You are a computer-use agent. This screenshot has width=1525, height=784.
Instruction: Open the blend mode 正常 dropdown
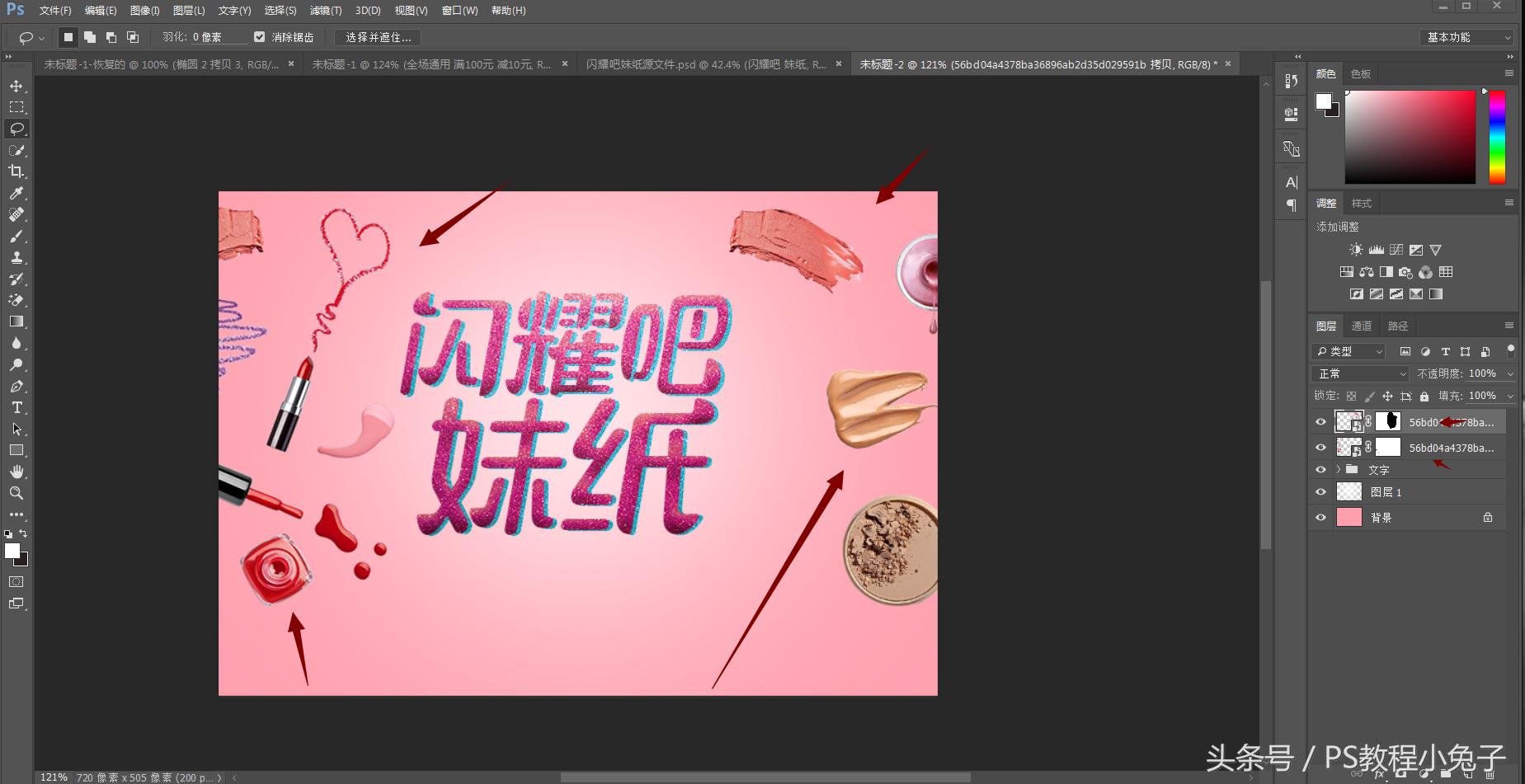tap(1360, 373)
